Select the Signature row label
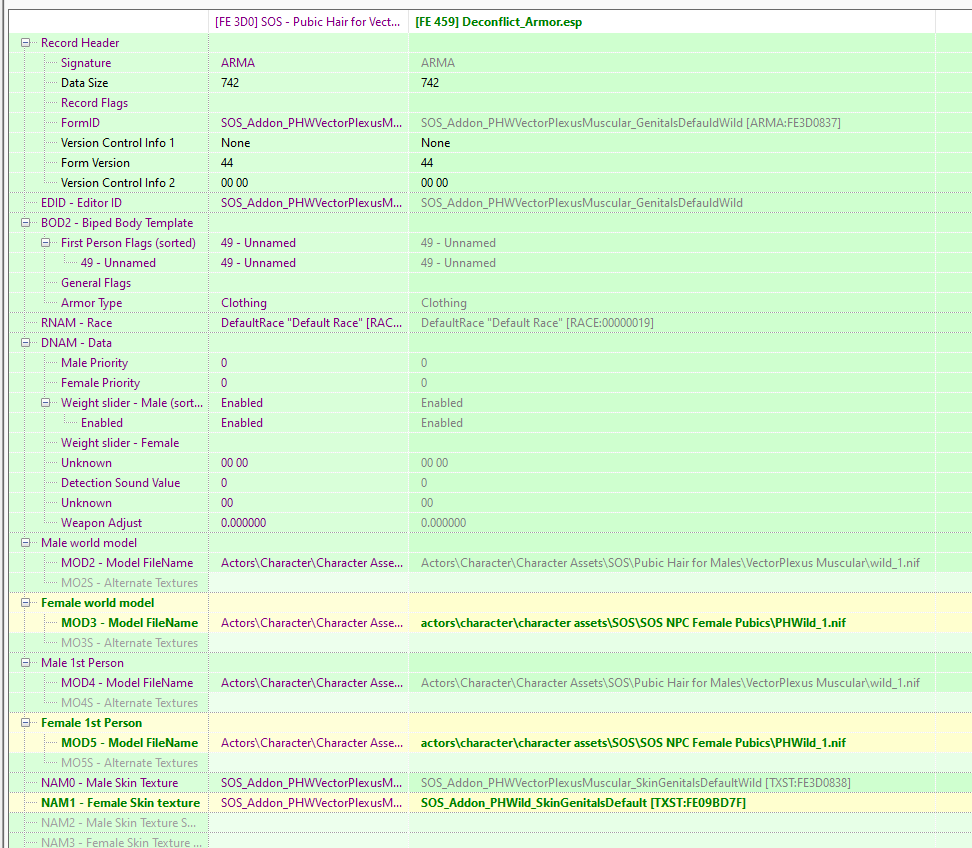The image size is (972, 848). (x=86, y=63)
